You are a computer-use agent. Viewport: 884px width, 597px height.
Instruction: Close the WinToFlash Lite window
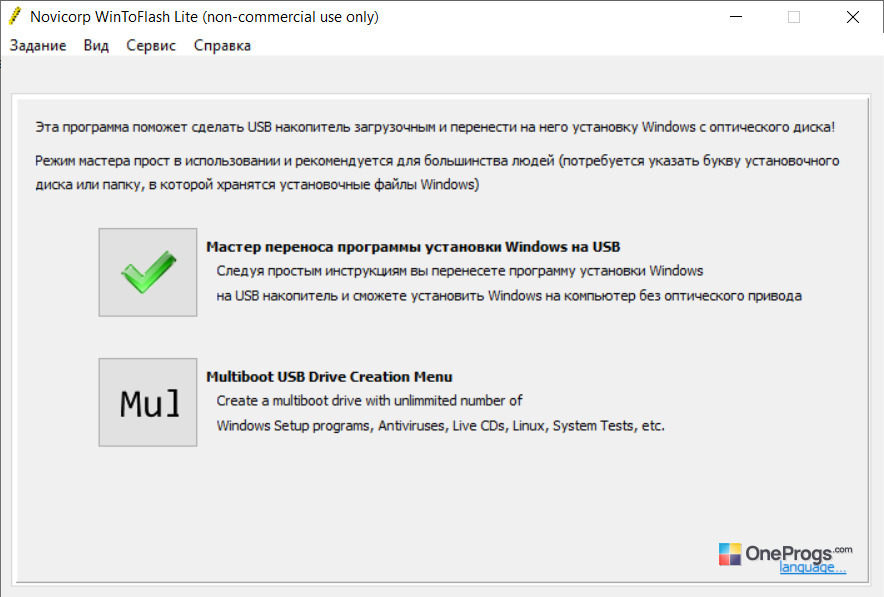tap(852, 17)
